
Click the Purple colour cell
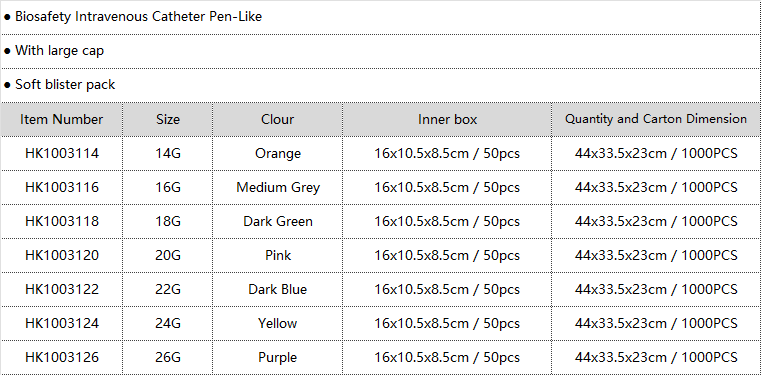(x=277, y=358)
